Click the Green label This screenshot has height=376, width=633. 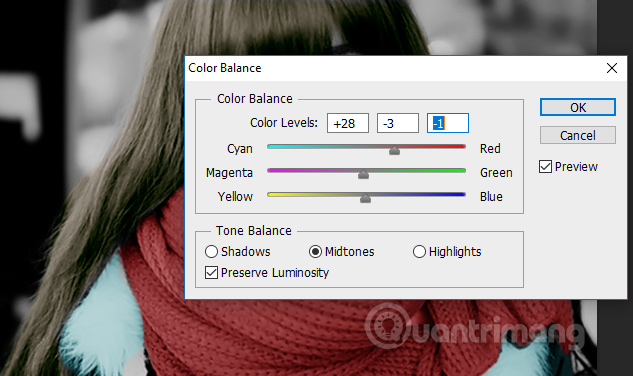pyautogui.click(x=496, y=173)
